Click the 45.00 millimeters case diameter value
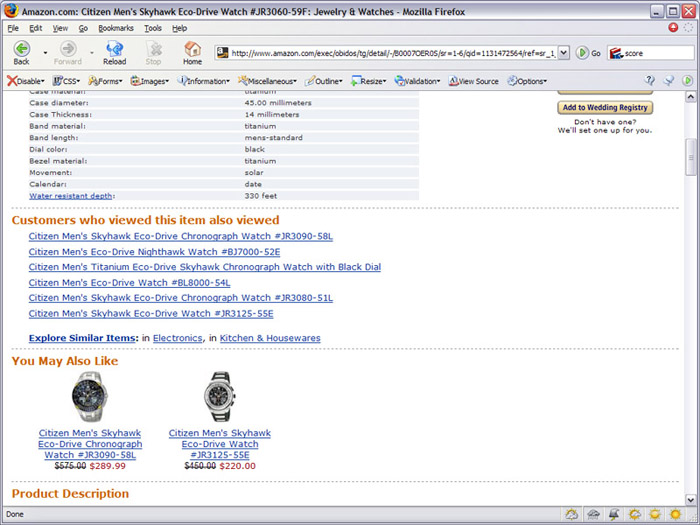The image size is (700, 525). 278,103
